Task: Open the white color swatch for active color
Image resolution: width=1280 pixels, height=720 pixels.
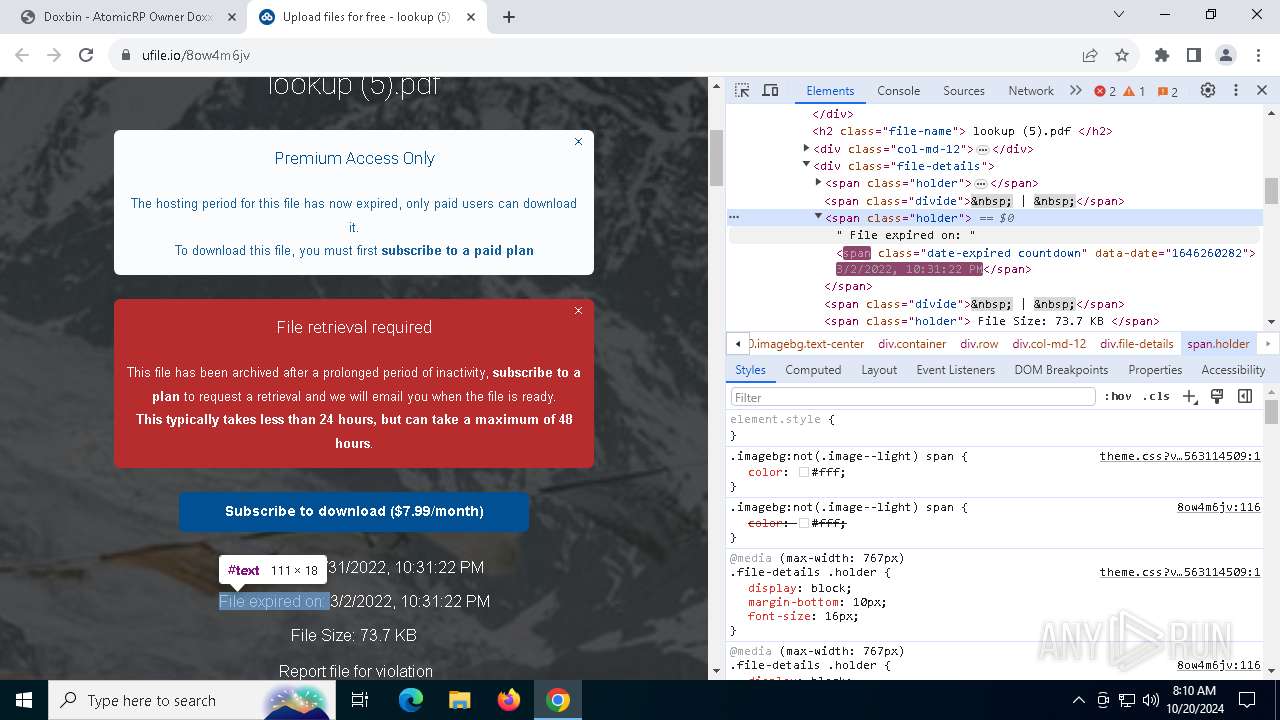Action: pyautogui.click(x=804, y=472)
